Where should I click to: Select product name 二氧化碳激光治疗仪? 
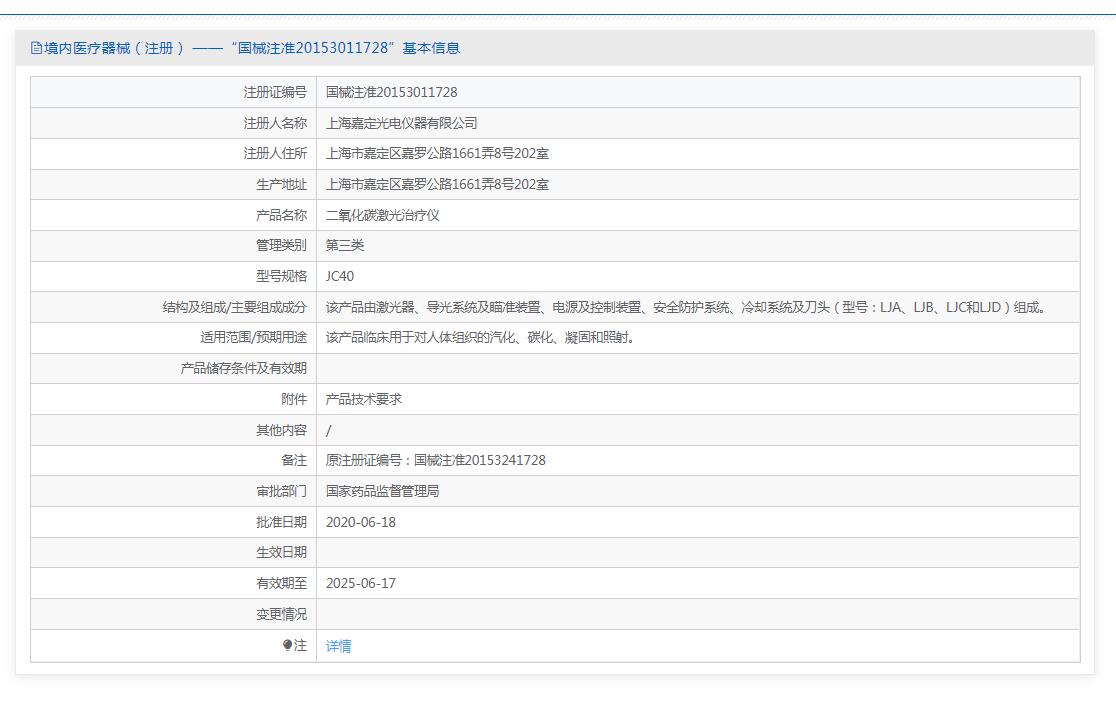(382, 215)
